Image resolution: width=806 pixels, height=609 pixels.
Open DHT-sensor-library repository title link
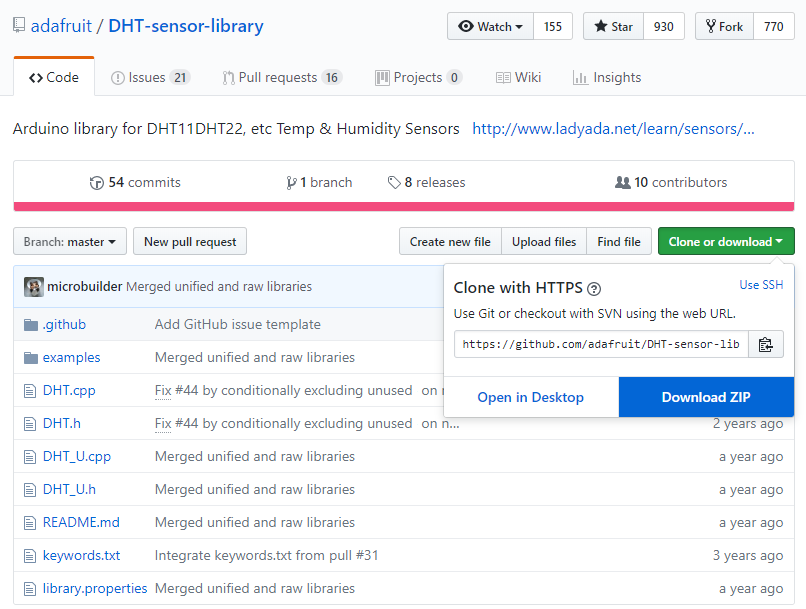coord(186,26)
